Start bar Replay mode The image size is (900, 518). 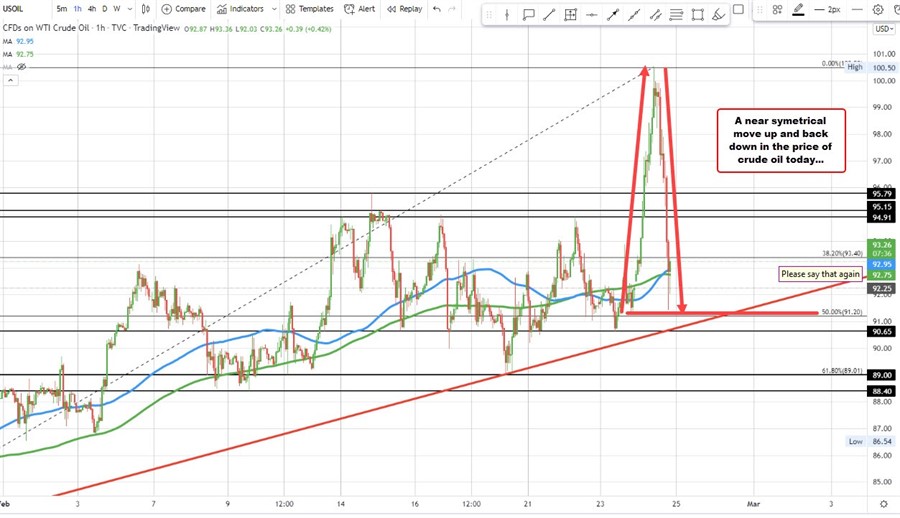pos(405,9)
